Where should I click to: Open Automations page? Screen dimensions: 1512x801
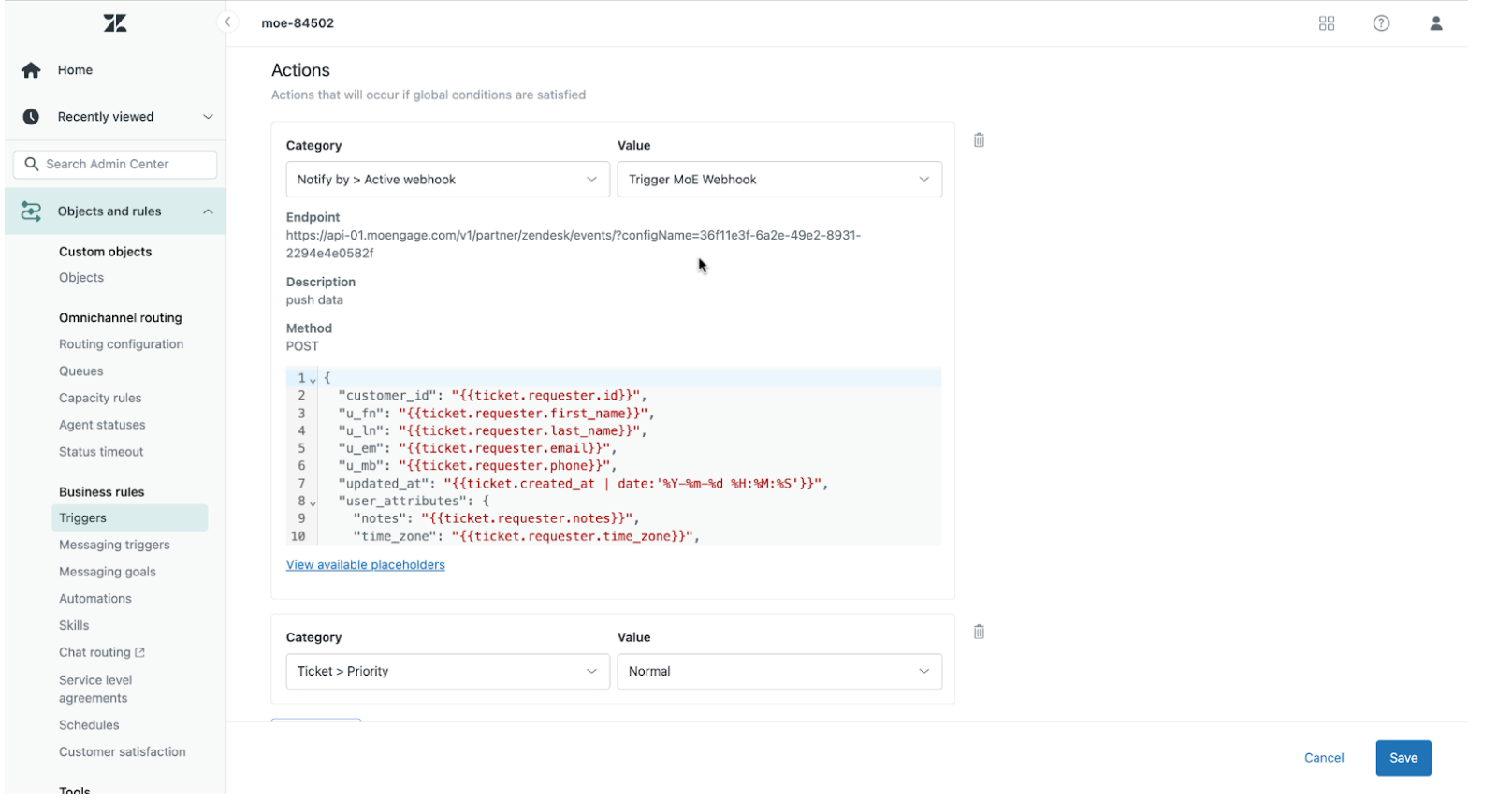95,599
